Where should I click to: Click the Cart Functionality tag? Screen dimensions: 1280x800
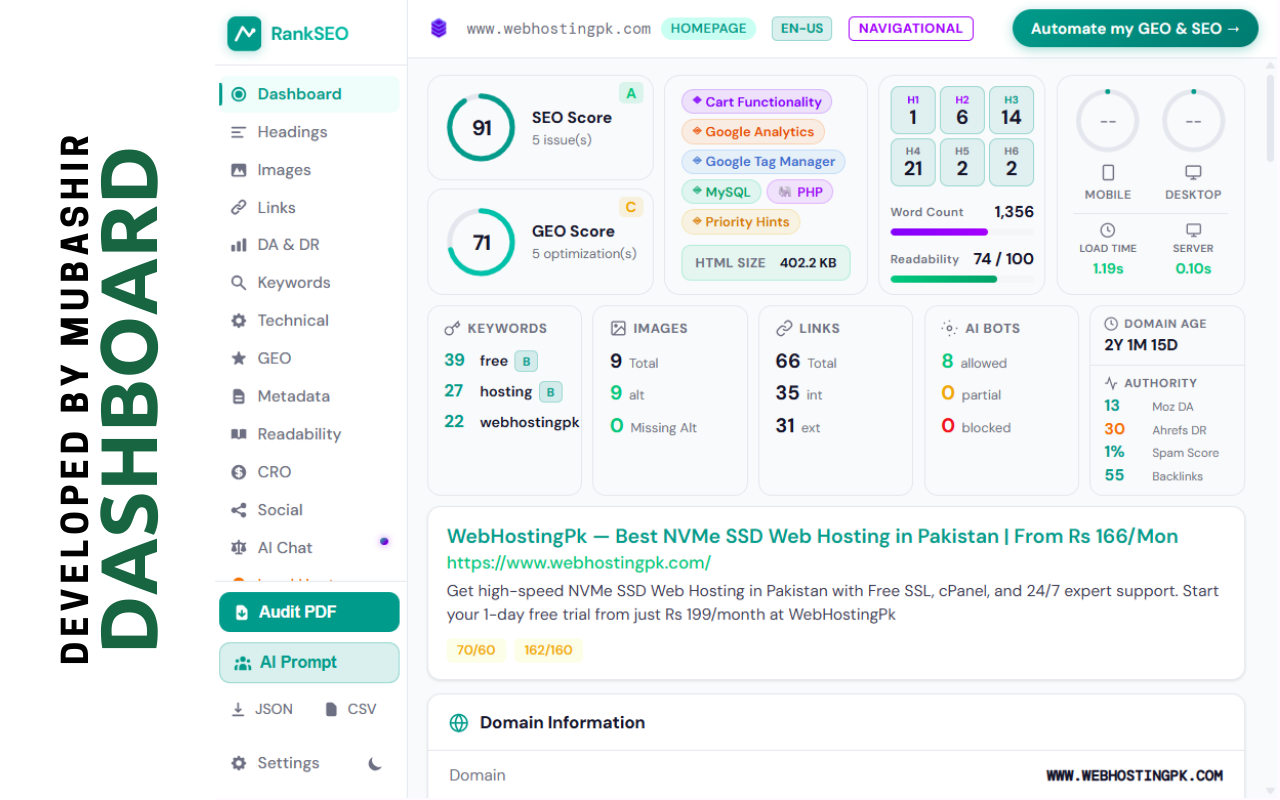coord(756,102)
